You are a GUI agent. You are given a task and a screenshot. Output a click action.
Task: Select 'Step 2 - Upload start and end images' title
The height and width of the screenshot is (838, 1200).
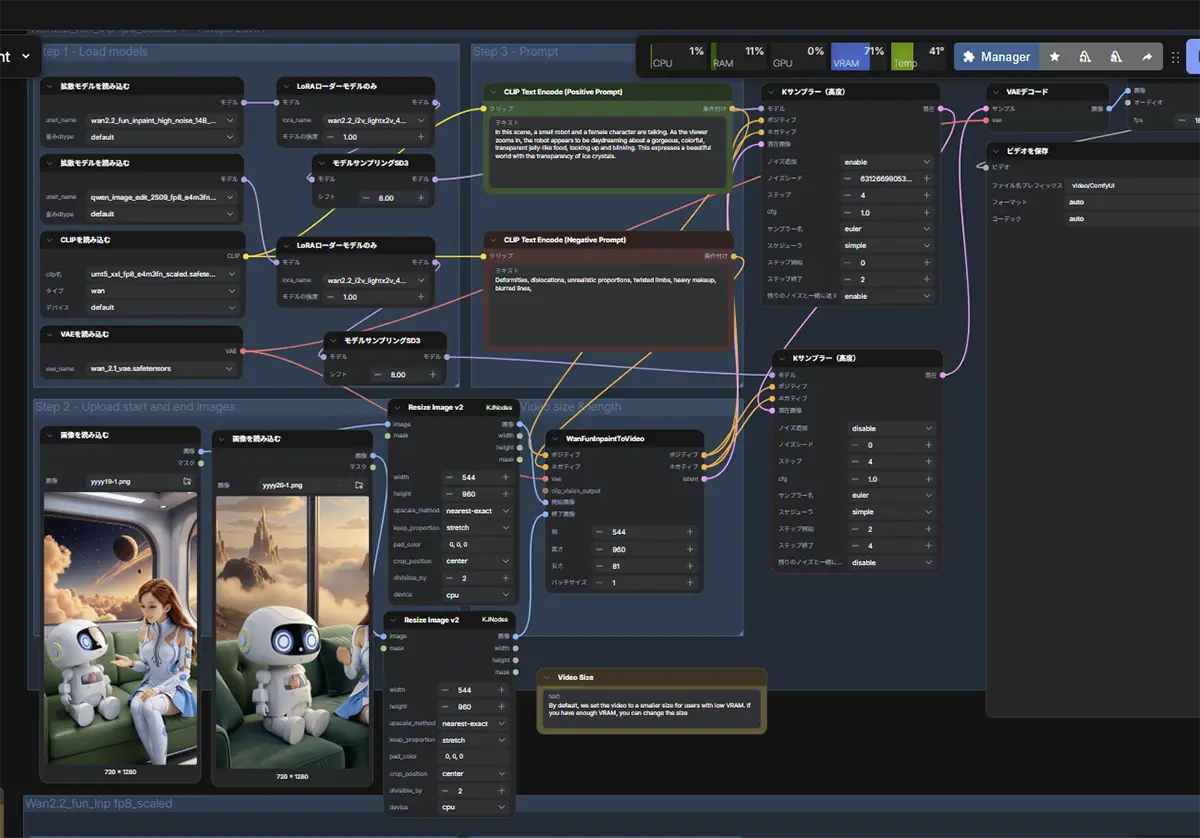pyautogui.click(x=135, y=407)
